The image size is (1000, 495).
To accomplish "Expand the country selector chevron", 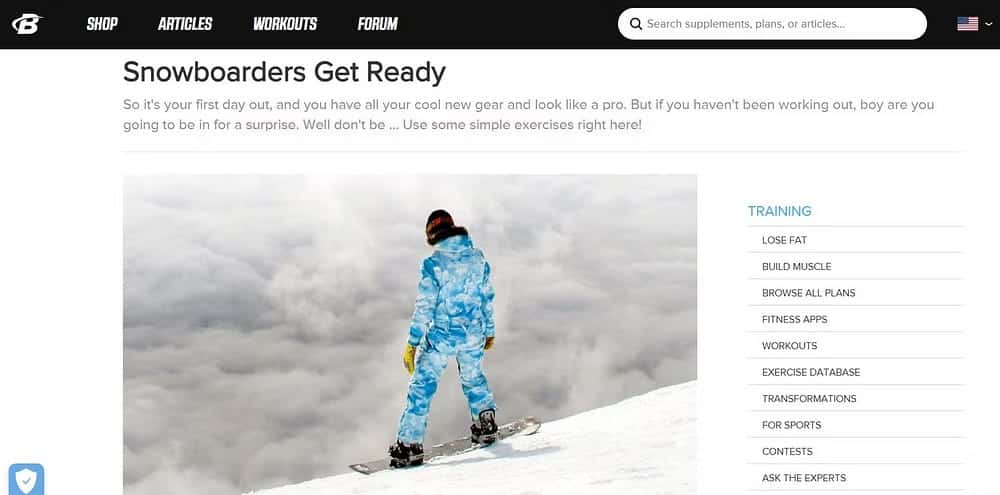I will (x=989, y=24).
